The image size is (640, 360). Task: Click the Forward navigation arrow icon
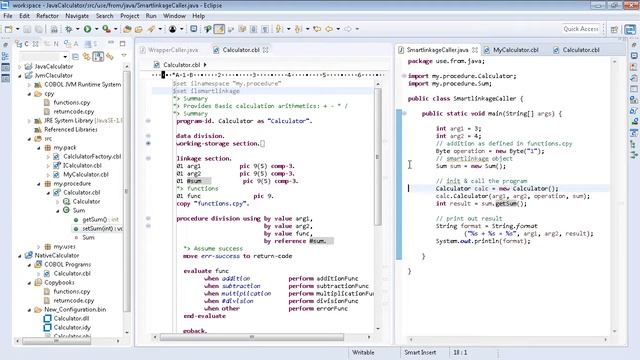[348, 29]
